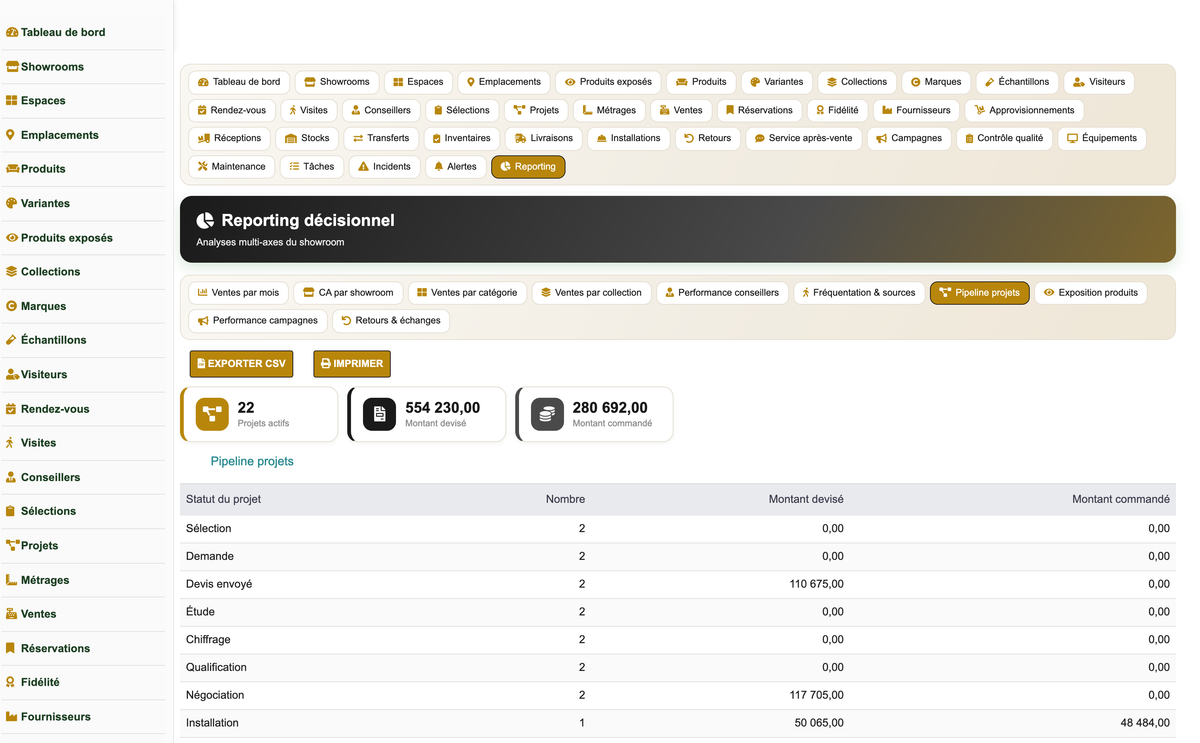Print the report using Imprimer button
This screenshot has width=1200, height=743.
click(352, 364)
